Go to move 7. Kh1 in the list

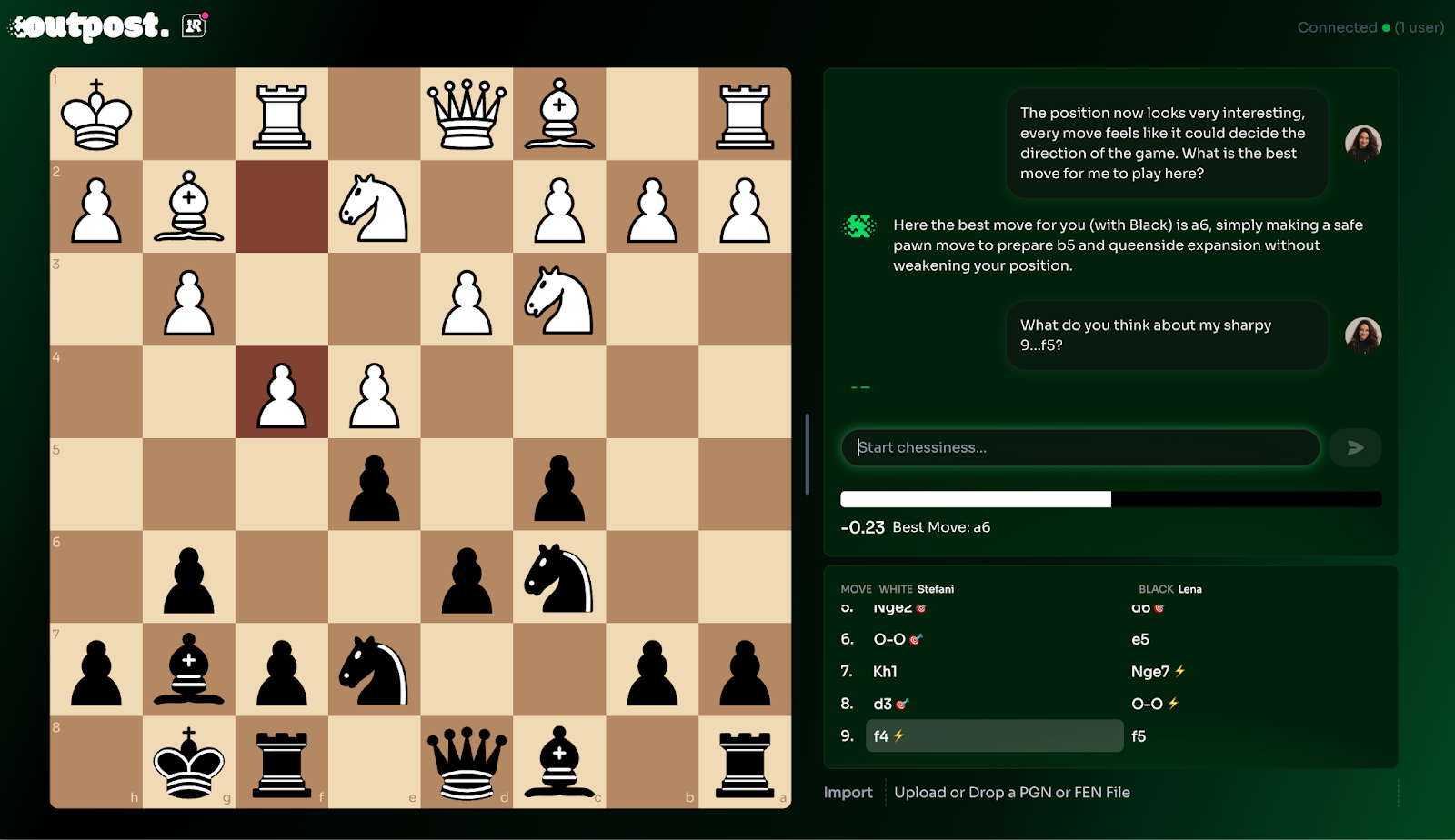pyautogui.click(x=885, y=672)
